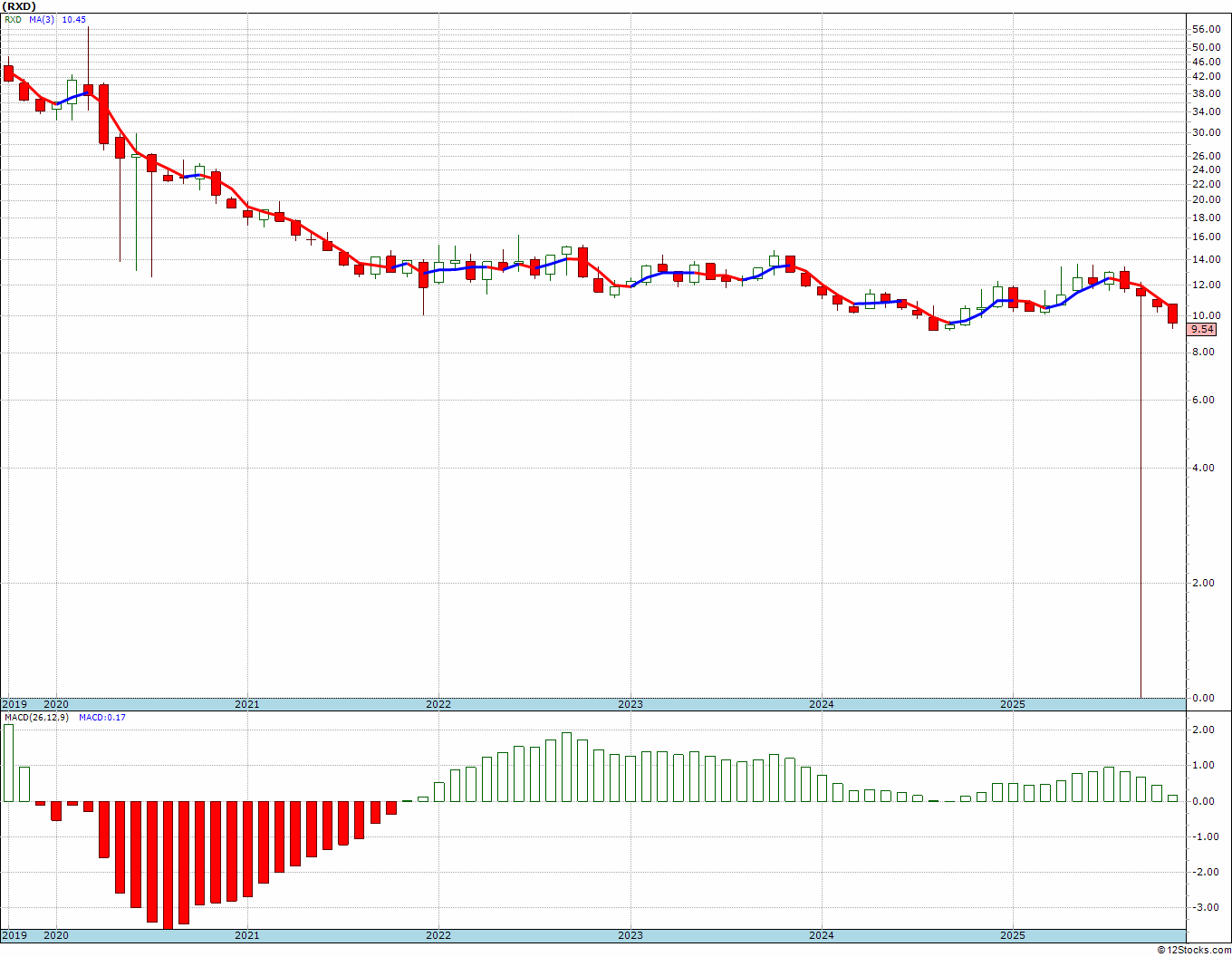This screenshot has width=1232, height=957.
Task: Click the 10.00 price axis label
Action: pyautogui.click(x=1205, y=316)
